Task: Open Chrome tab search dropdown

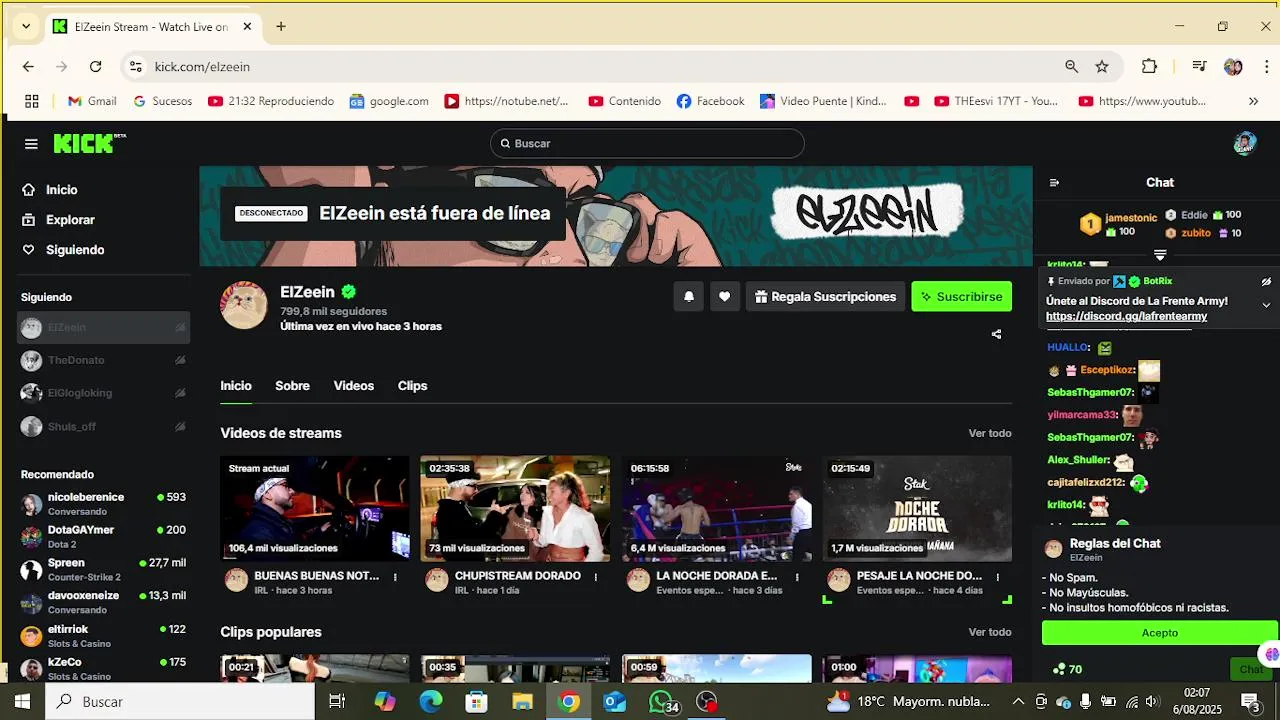Action: coord(25,27)
